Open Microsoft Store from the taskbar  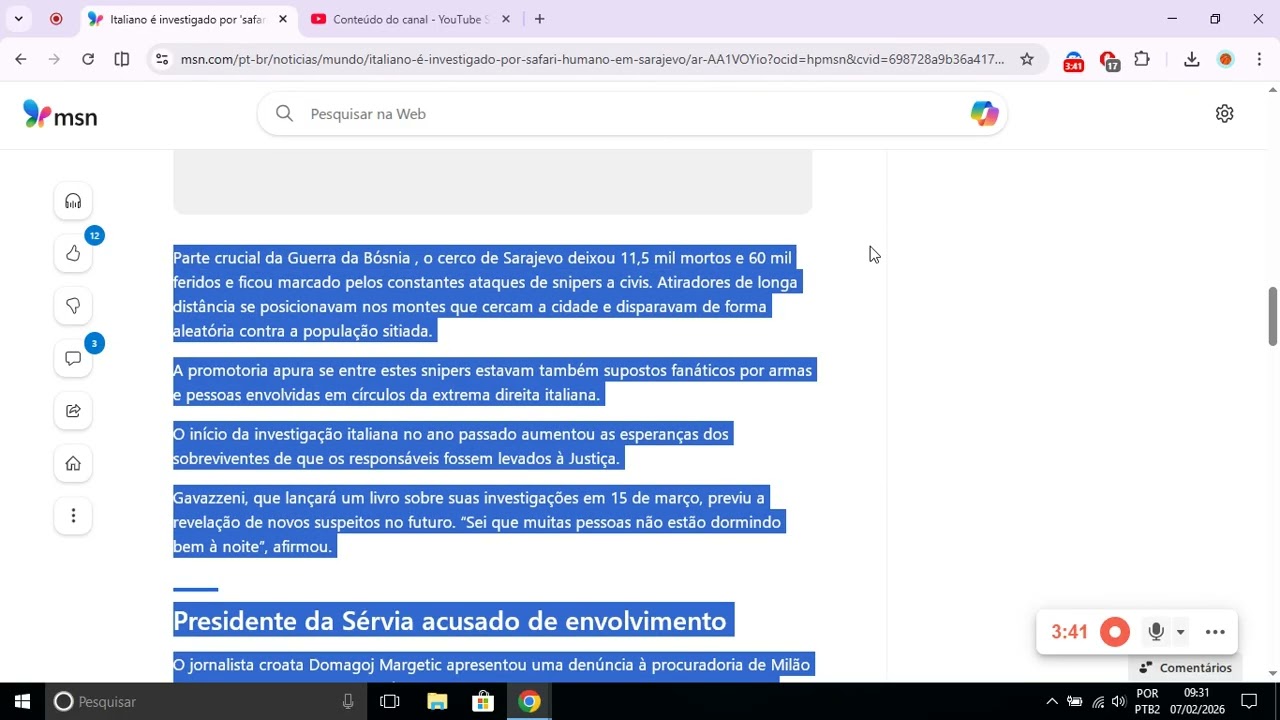483,701
